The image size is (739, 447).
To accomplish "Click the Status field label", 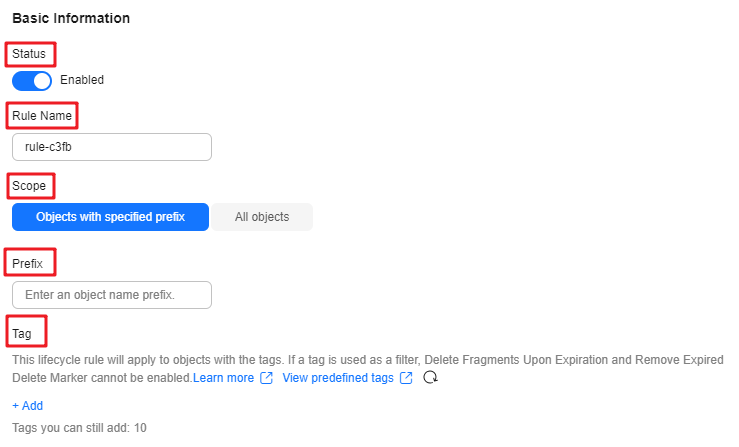I will (29, 54).
